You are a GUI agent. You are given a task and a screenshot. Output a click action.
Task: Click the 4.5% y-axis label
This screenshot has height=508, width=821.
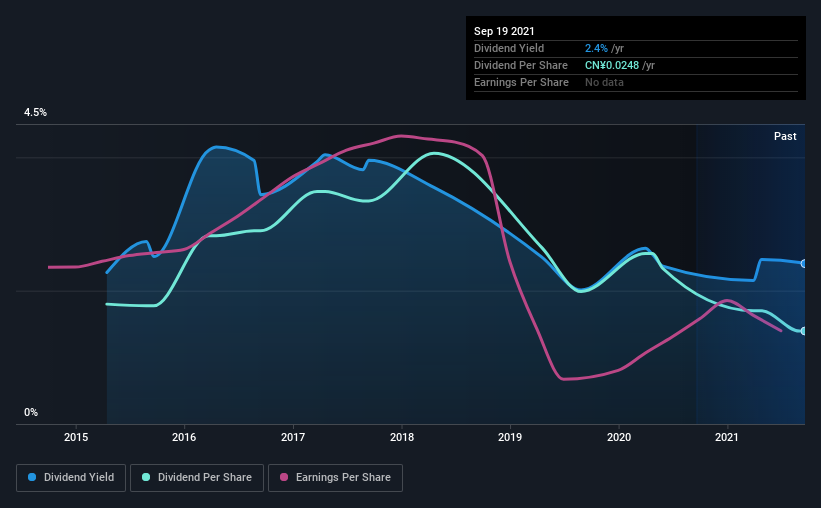pyautogui.click(x=35, y=112)
